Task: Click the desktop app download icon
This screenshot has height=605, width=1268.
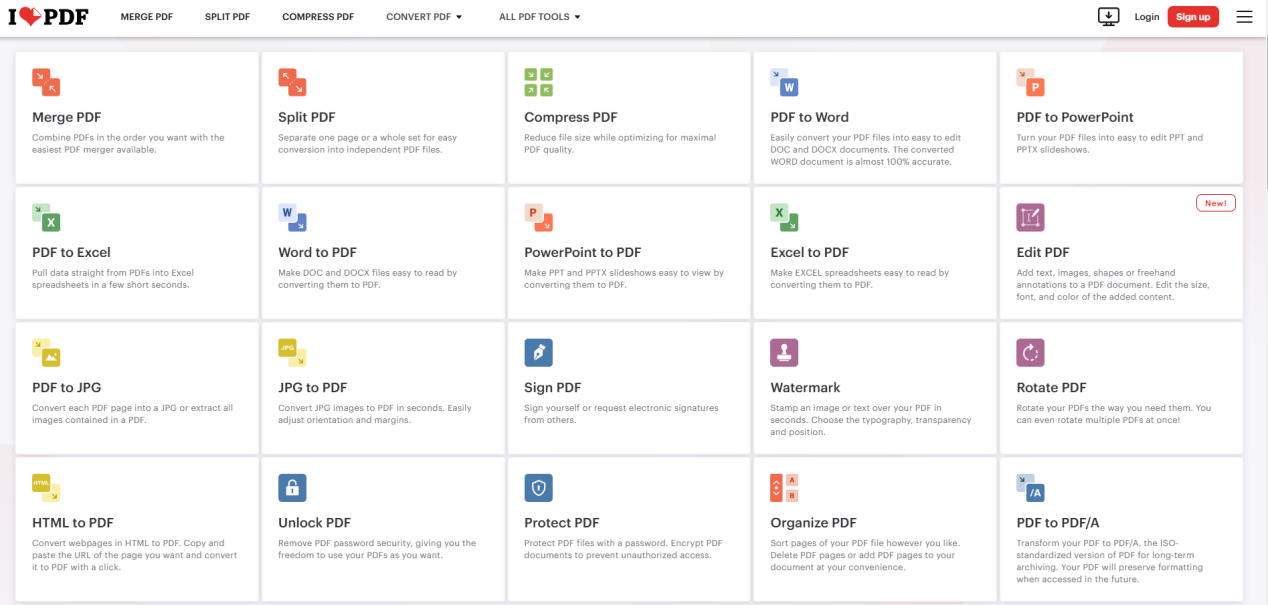Action: coord(1108,16)
